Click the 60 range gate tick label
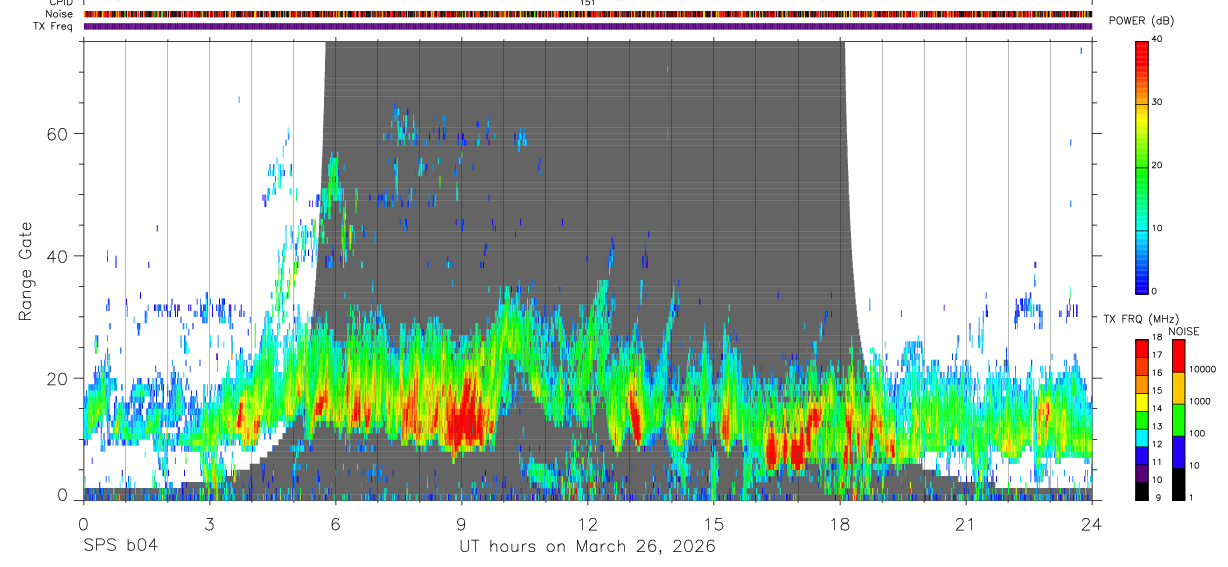Image resolution: width=1228 pixels, height=567 pixels. pos(60,133)
